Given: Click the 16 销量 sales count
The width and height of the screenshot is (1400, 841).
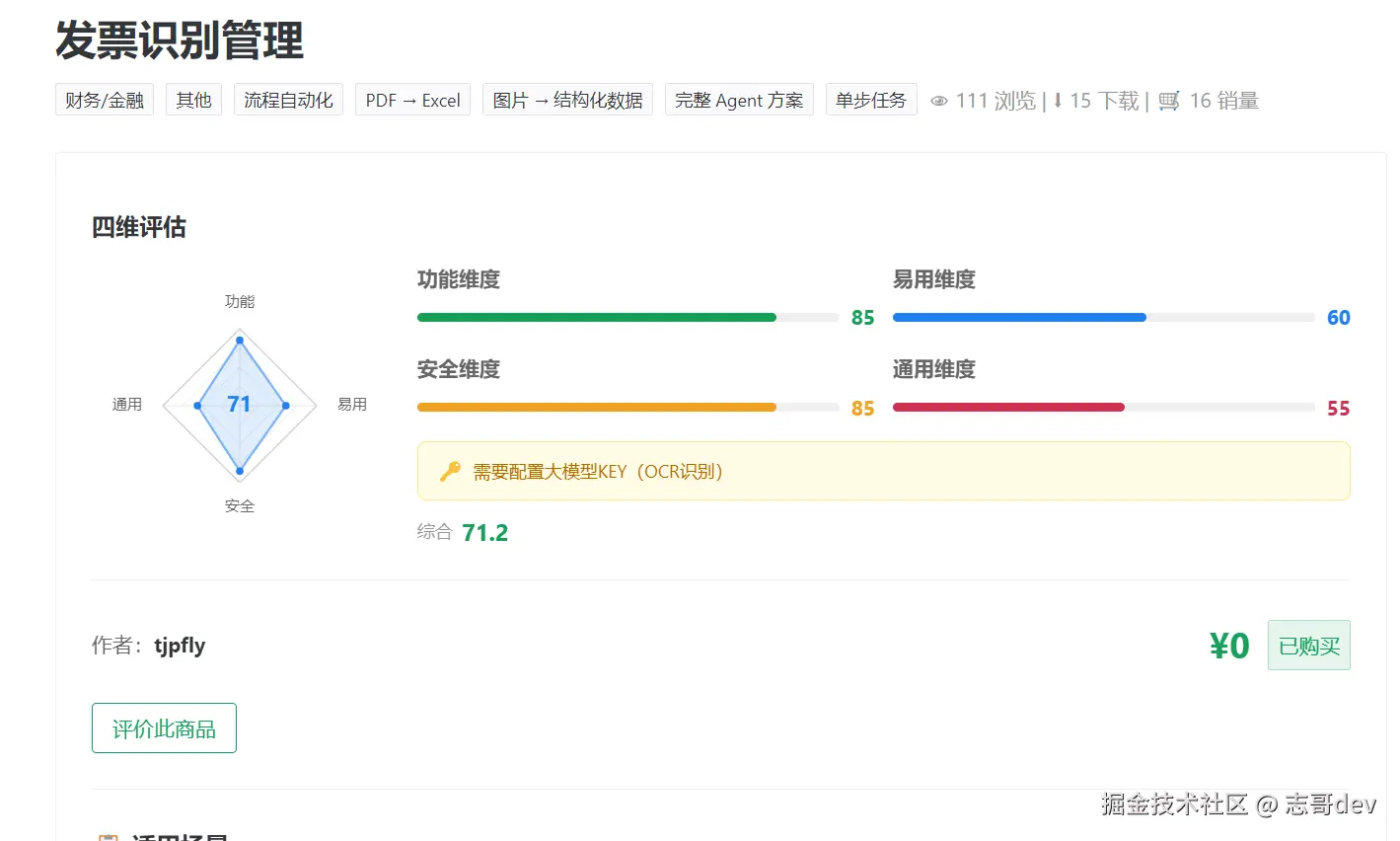Looking at the screenshot, I should click(1223, 101).
